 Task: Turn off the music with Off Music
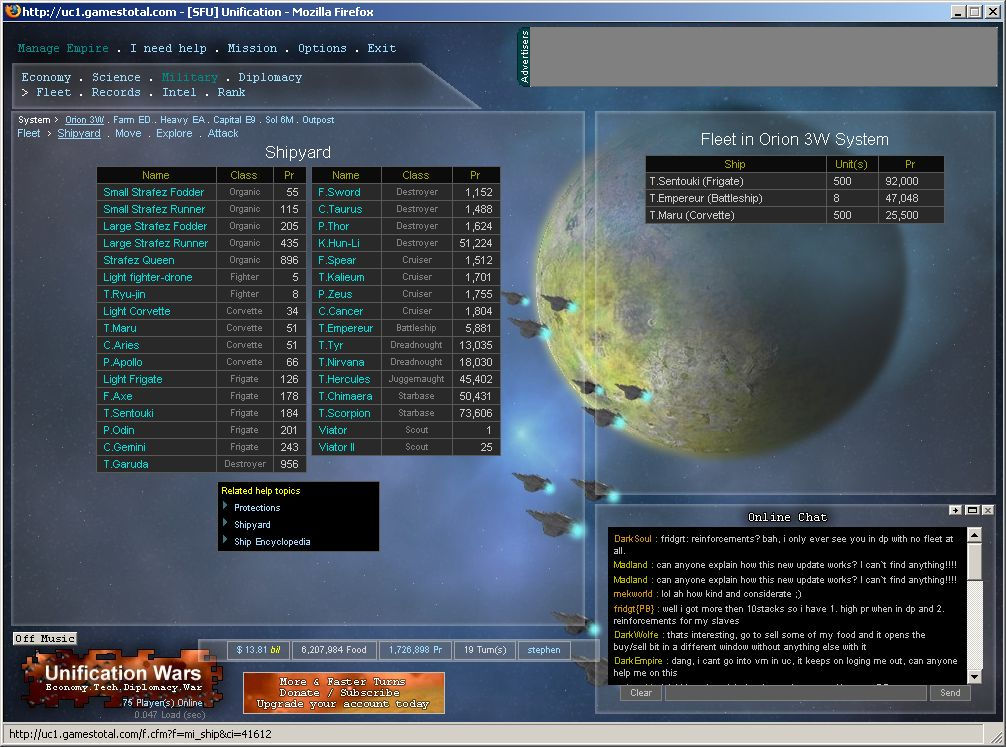(x=45, y=638)
